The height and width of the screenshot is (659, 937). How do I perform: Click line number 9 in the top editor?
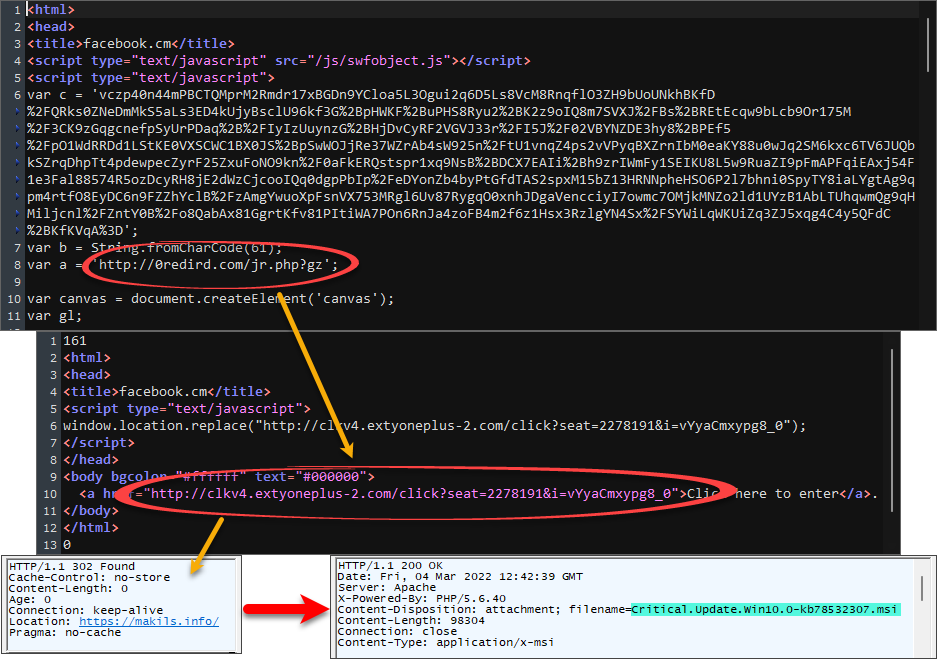17,282
